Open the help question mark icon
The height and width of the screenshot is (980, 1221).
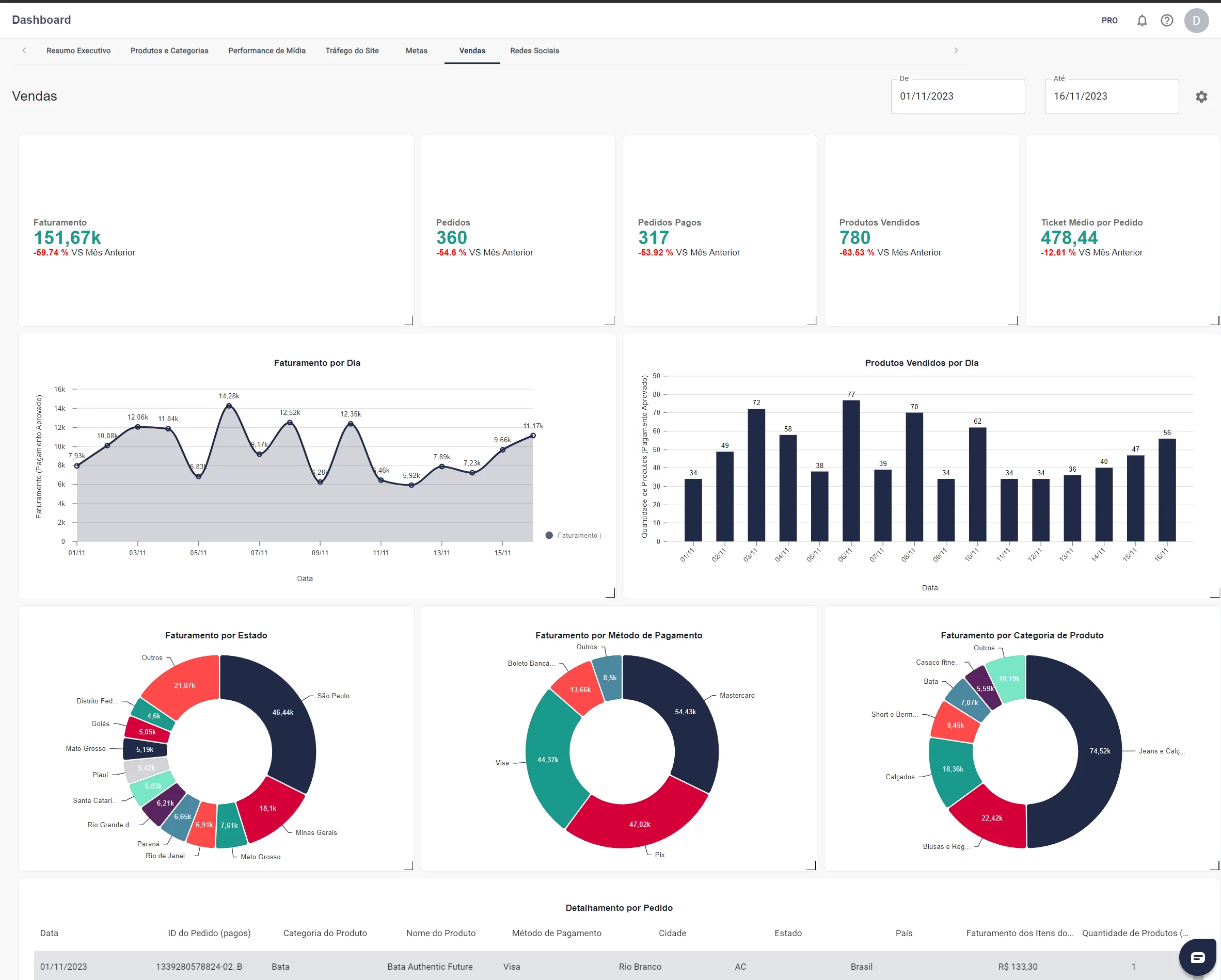tap(1167, 20)
